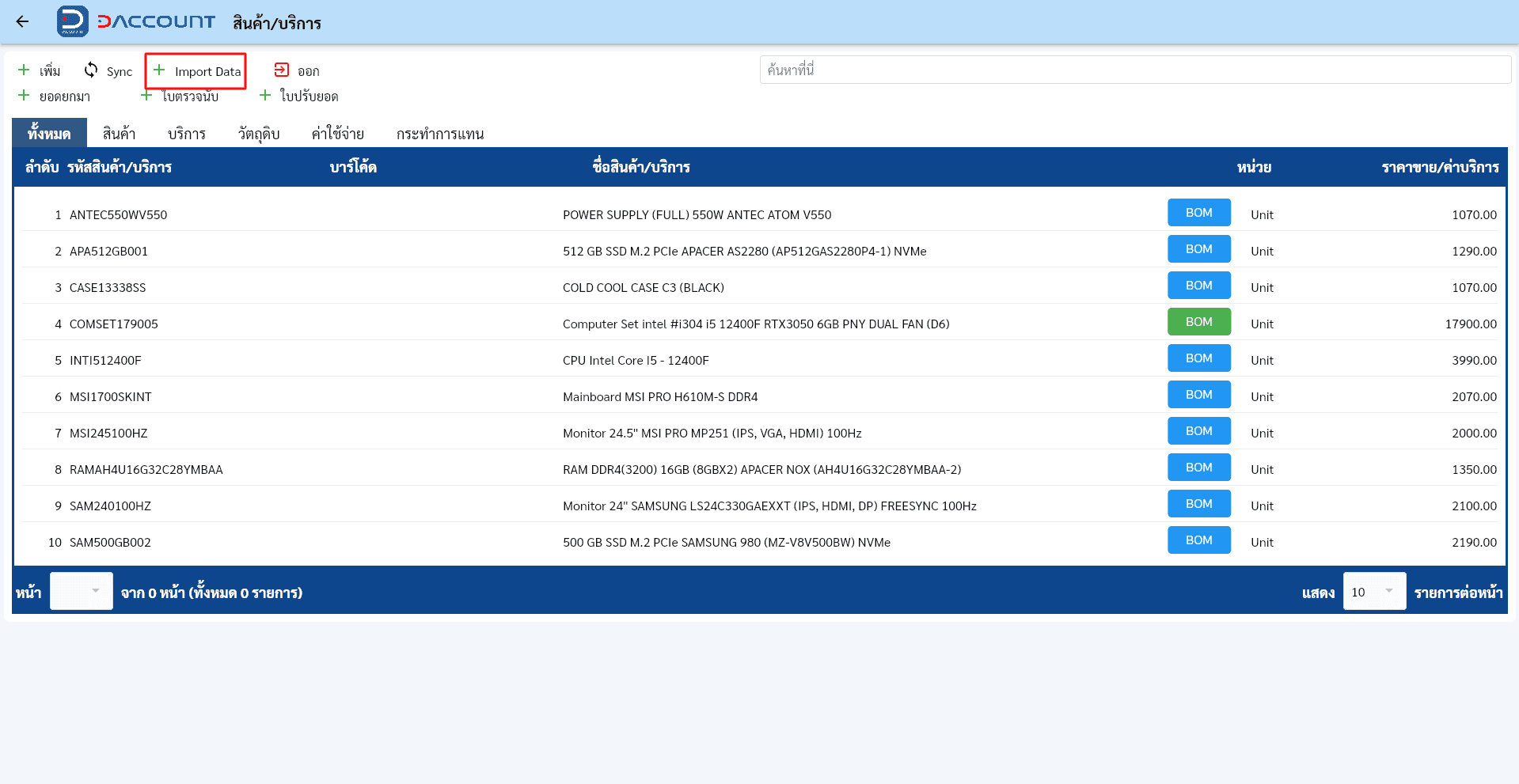
Task: Open green BOM for COMSET179005
Action: coord(1199,322)
